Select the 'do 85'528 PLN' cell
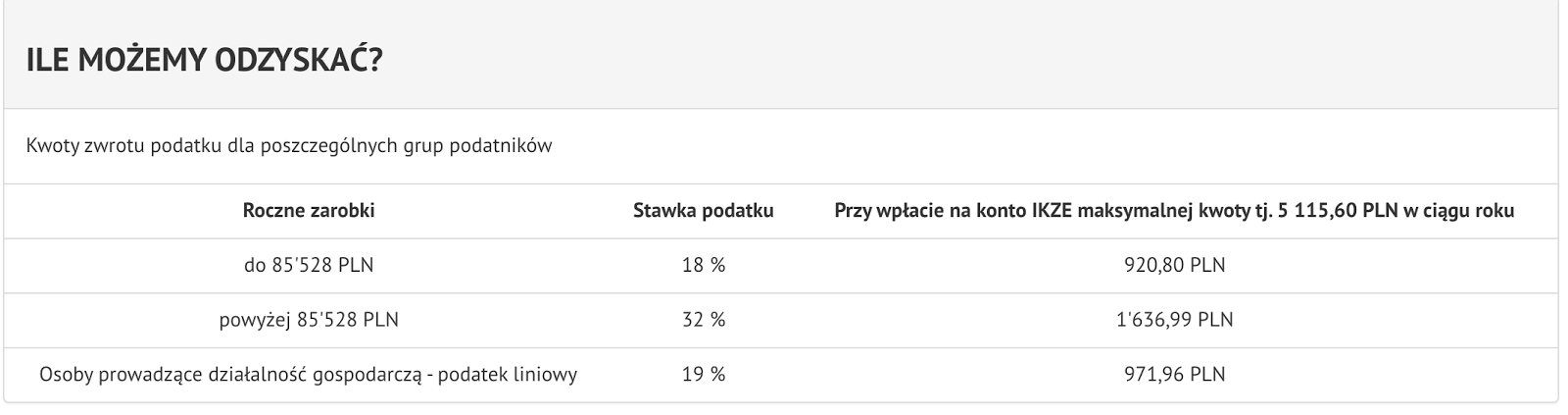Viewport: 1568px width, 415px height. 309,265
